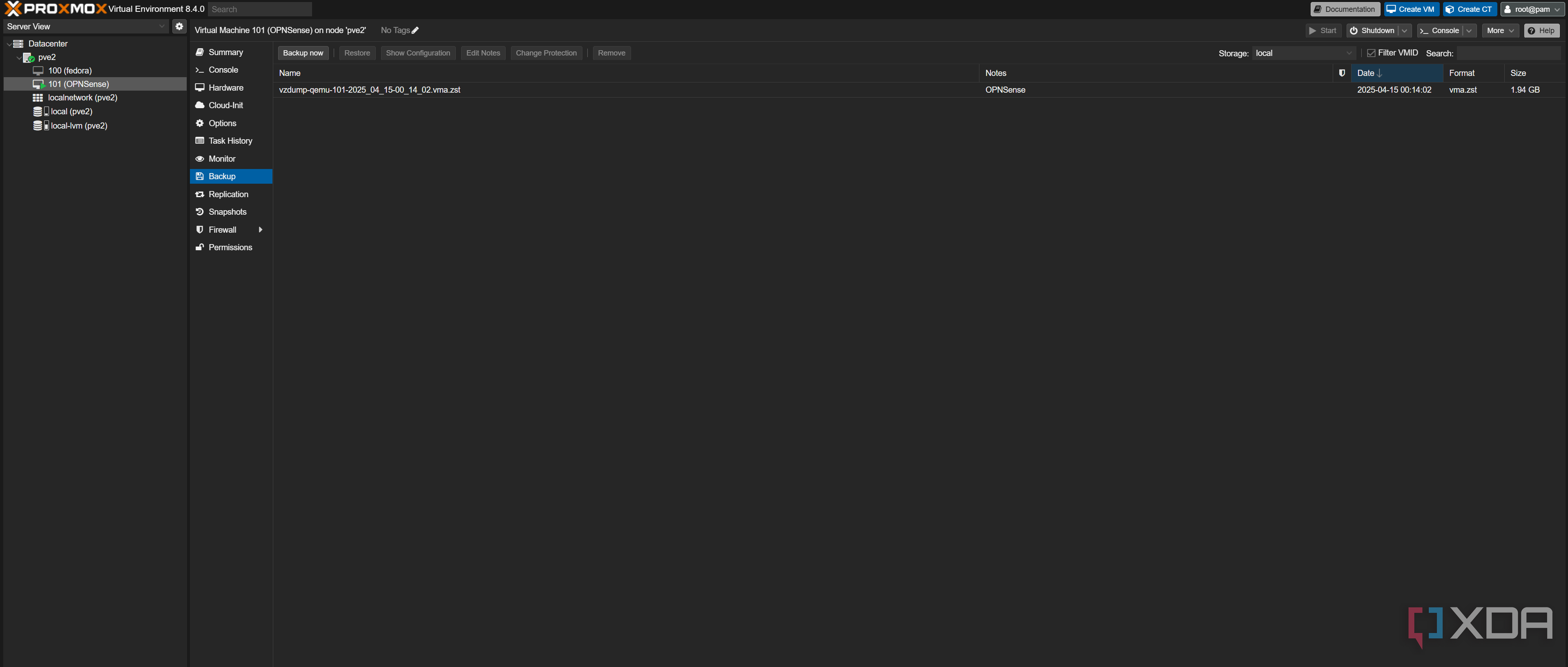Click the Create CT button

click(1470, 9)
